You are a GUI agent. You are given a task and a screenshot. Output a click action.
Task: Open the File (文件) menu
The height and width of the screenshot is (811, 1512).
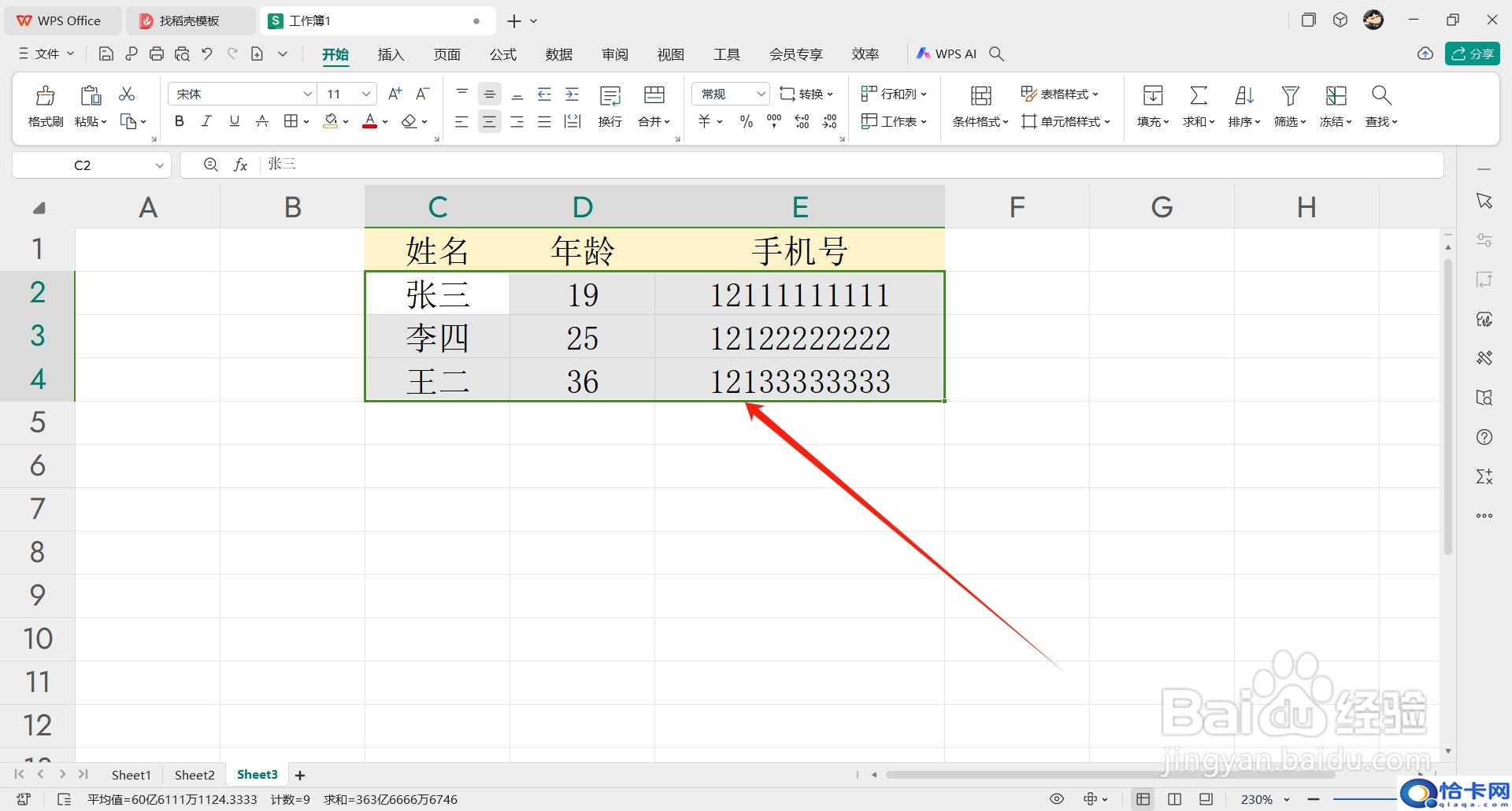46,54
